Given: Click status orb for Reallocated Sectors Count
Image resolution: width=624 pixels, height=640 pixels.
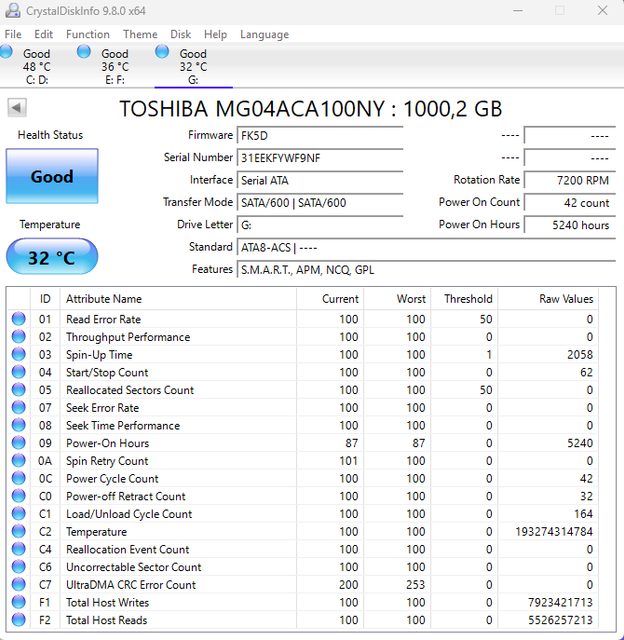Looking at the screenshot, I should coord(18,390).
